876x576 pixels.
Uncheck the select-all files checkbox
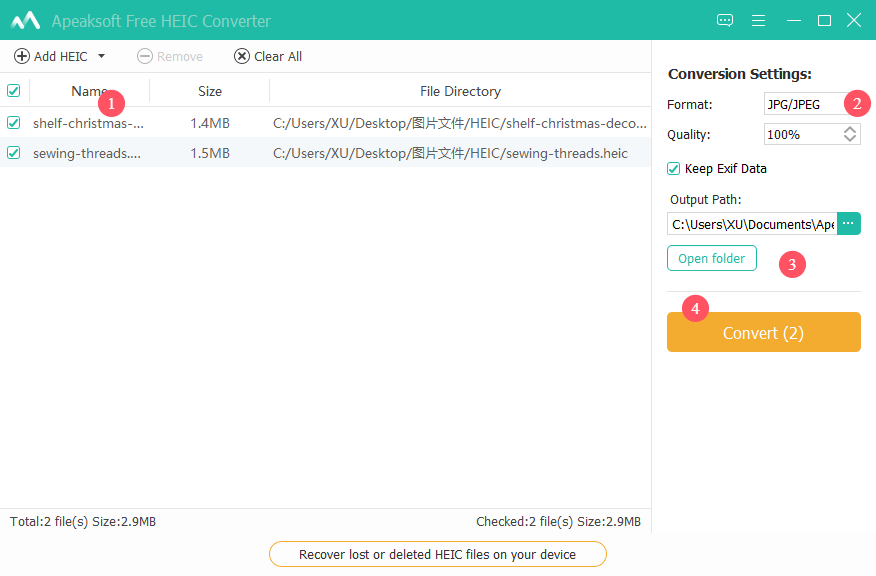[14, 90]
